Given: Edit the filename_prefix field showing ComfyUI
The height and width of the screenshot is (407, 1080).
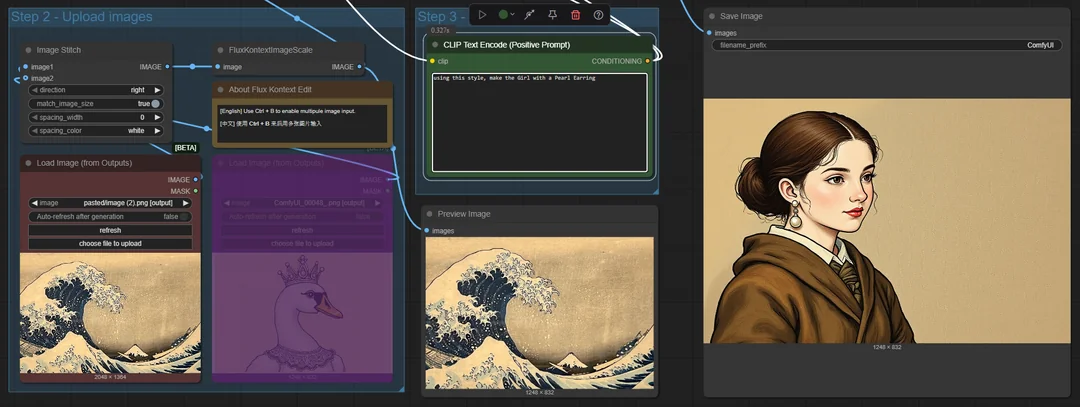Looking at the screenshot, I should (887, 45).
